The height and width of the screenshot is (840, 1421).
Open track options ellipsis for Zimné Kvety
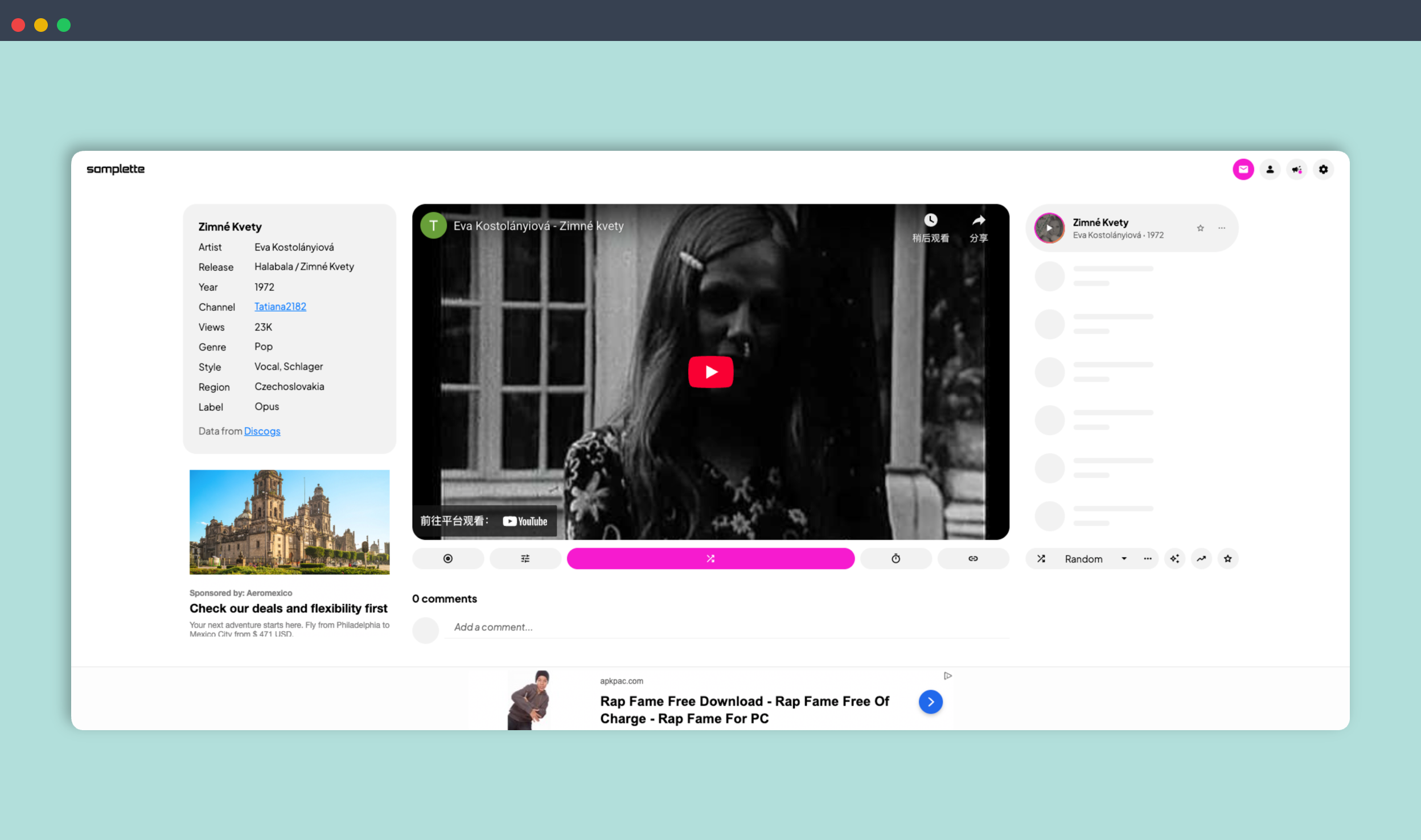click(x=1222, y=228)
